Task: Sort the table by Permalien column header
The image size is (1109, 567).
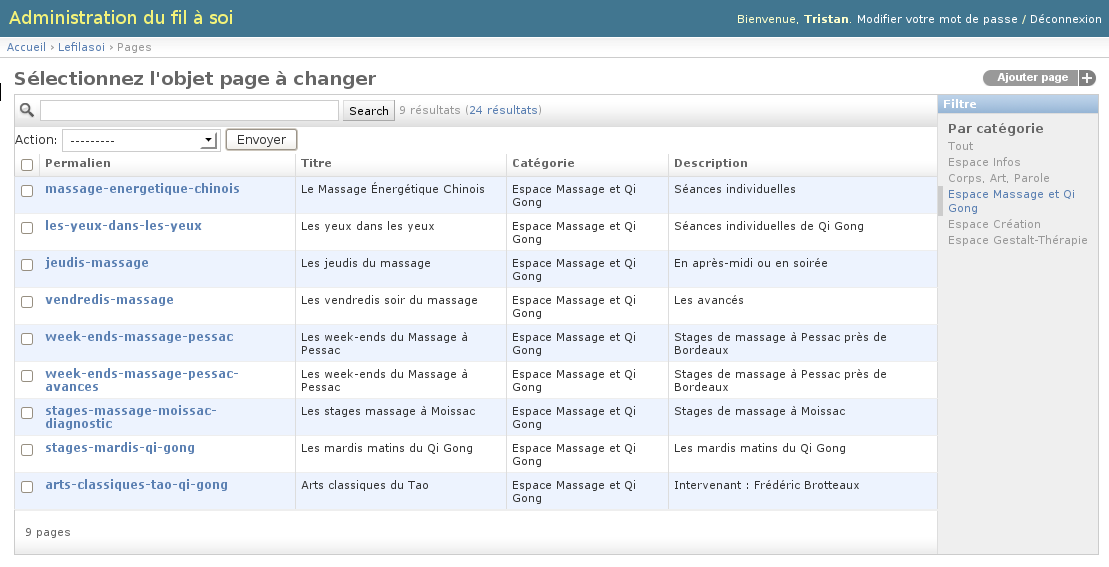Action: click(78, 163)
